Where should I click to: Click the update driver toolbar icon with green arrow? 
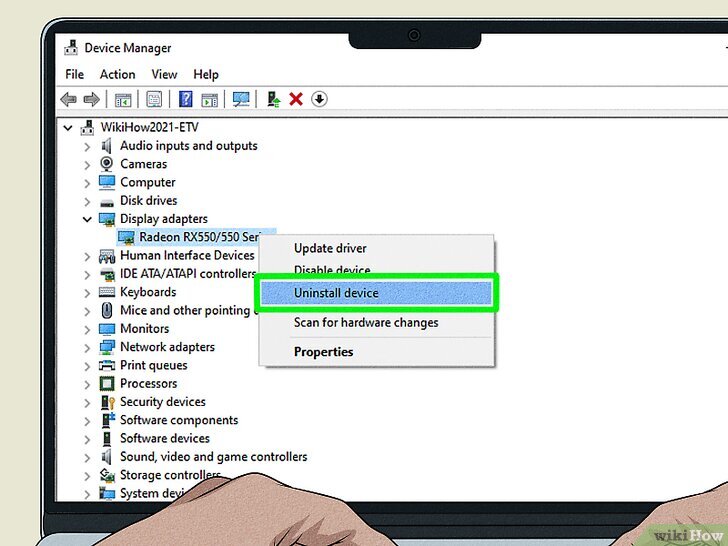[273, 99]
